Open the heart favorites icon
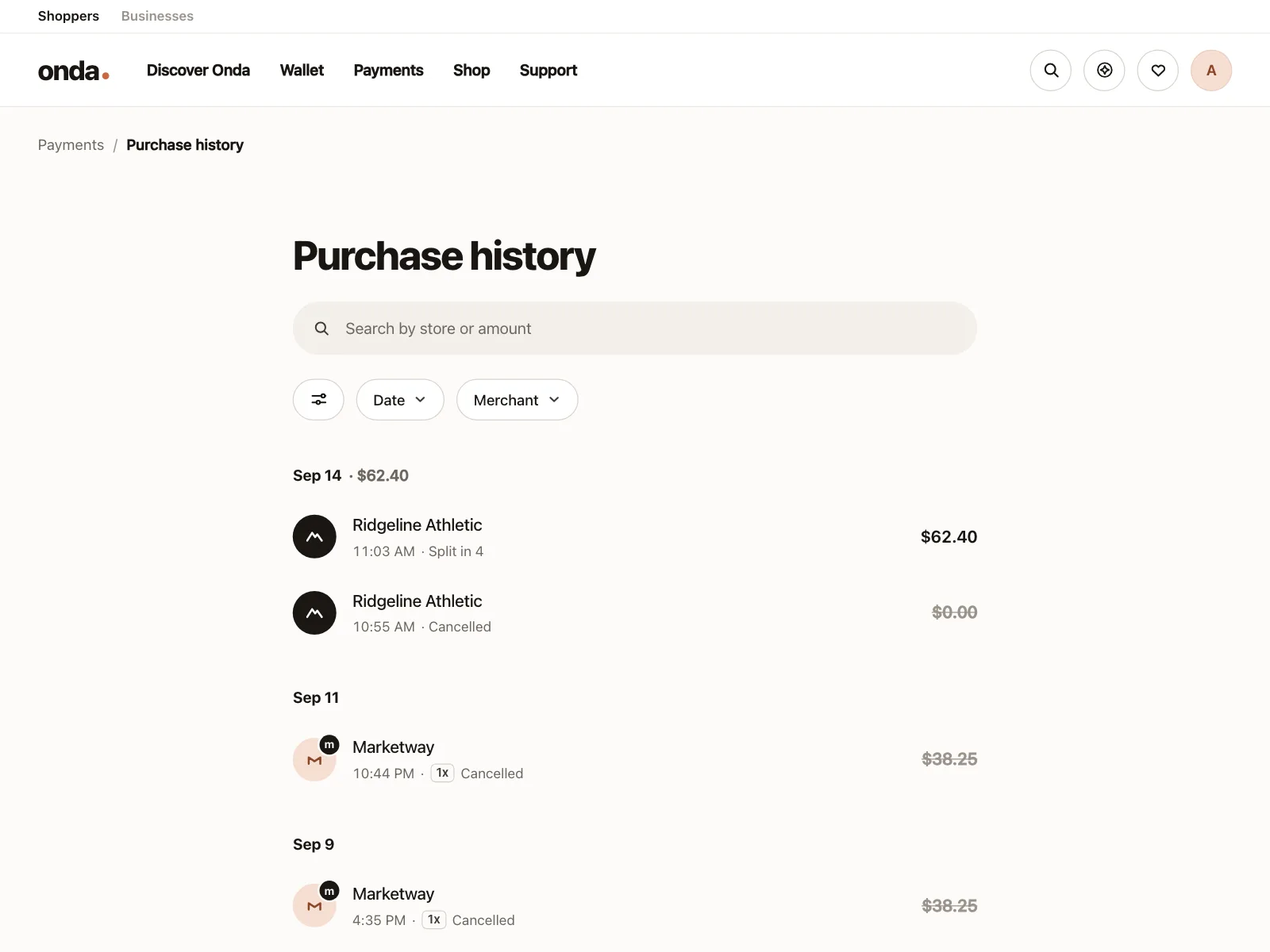This screenshot has height=952, width=1270. [1158, 71]
